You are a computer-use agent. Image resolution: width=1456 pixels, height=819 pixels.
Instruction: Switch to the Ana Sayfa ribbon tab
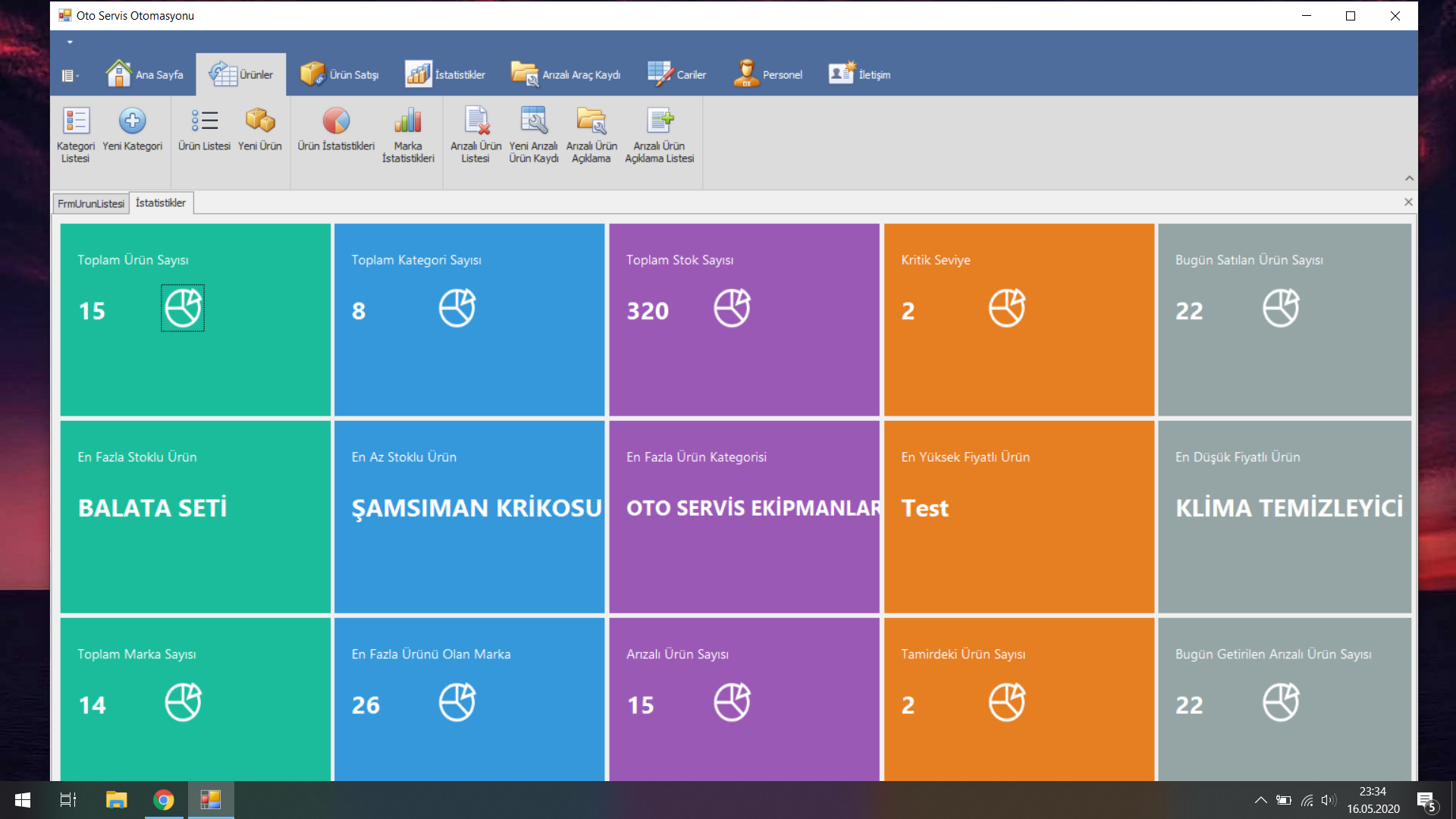146,74
